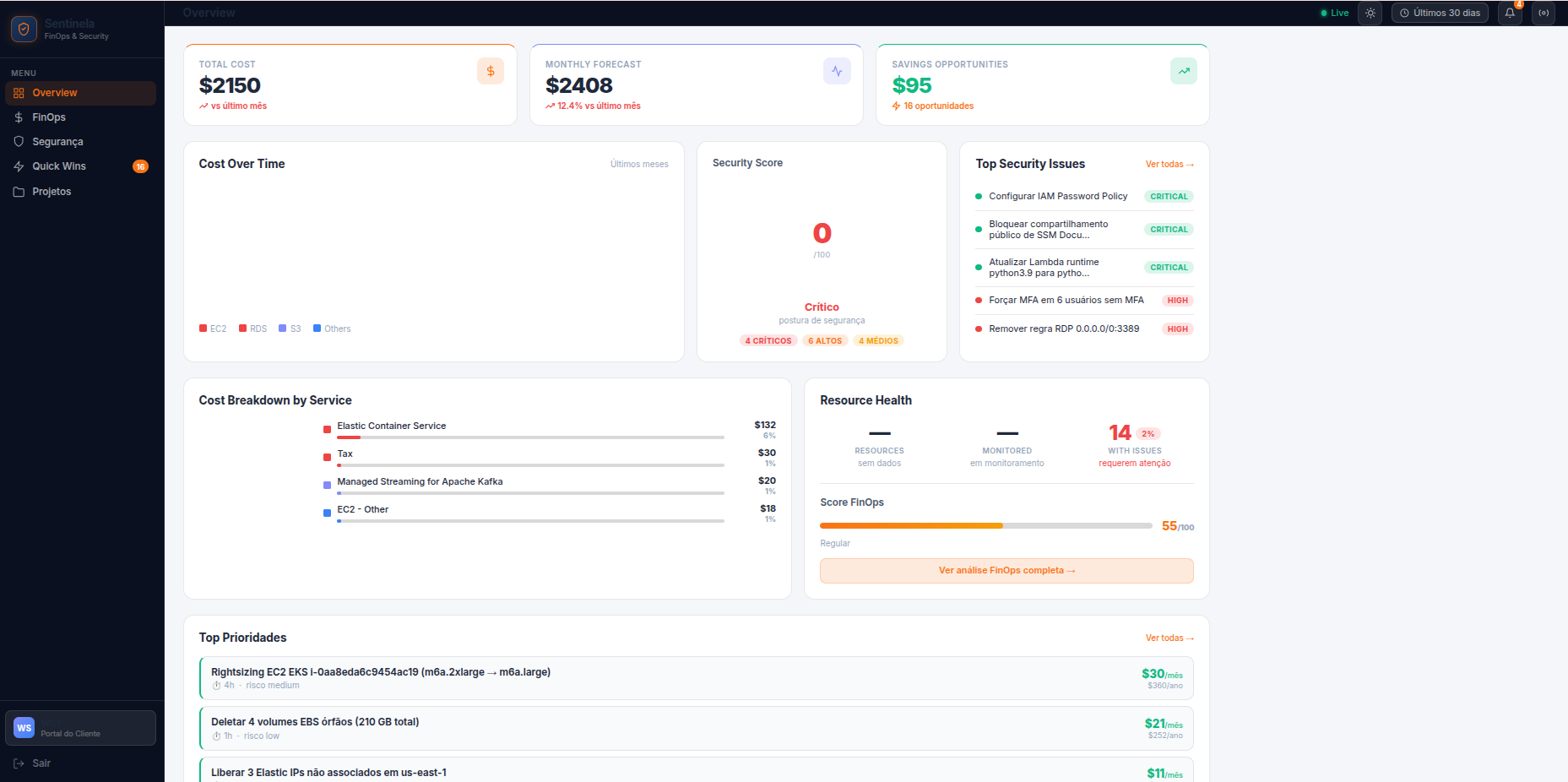Screen dimensions: 1568x782
Task: Toggle the Others legend swatch
Action: tap(317, 329)
